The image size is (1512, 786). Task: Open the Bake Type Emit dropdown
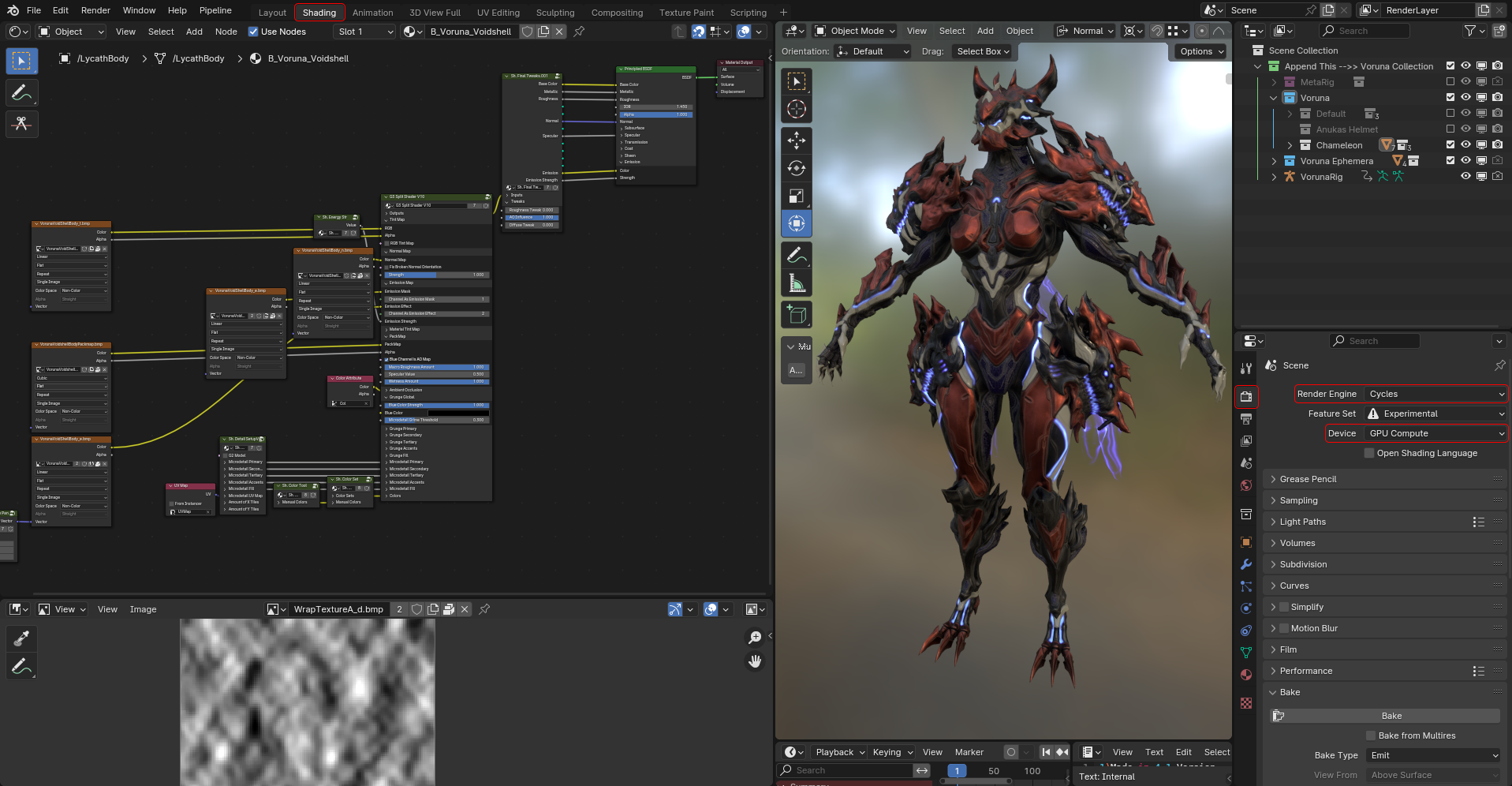(1433, 755)
